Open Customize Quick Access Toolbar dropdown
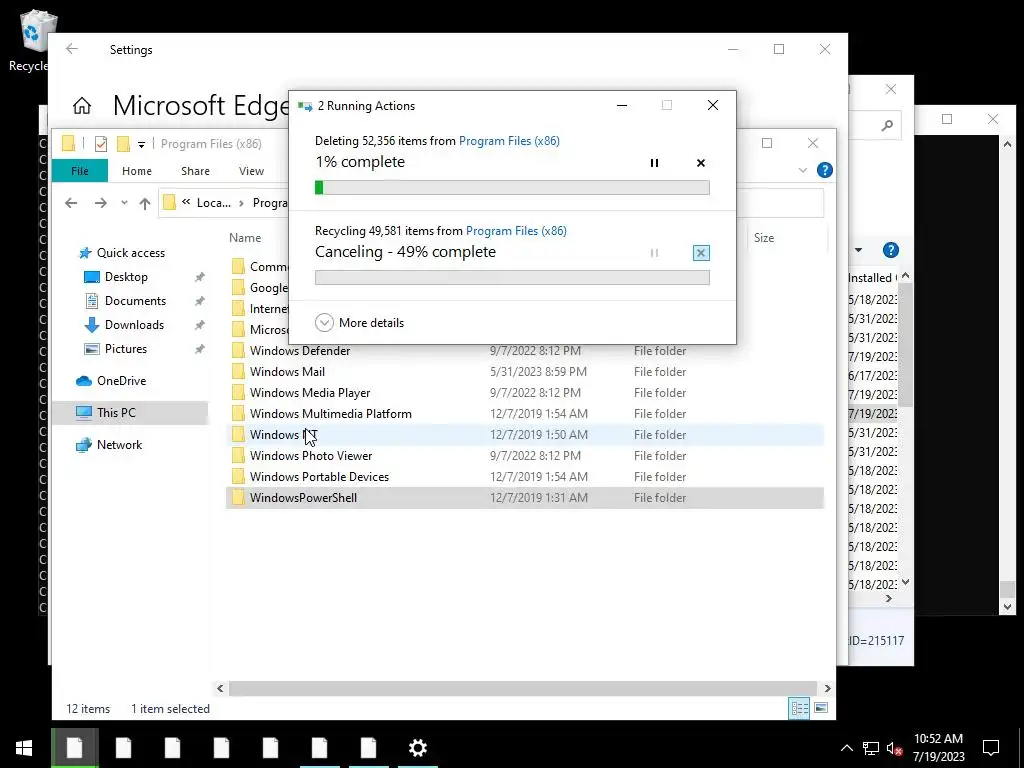 tap(141, 144)
